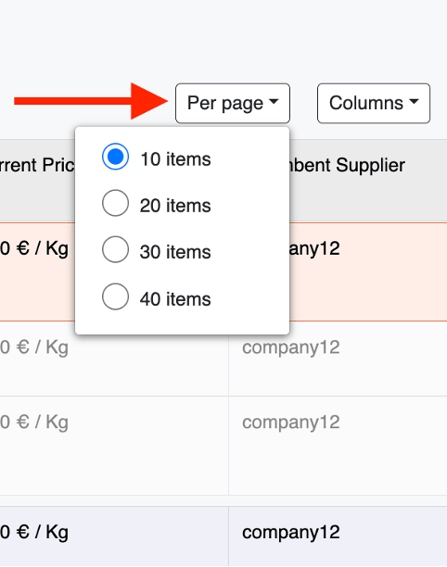Select the 10 items radio button
Image resolution: width=447 pixels, height=567 pixels.
[x=115, y=157]
